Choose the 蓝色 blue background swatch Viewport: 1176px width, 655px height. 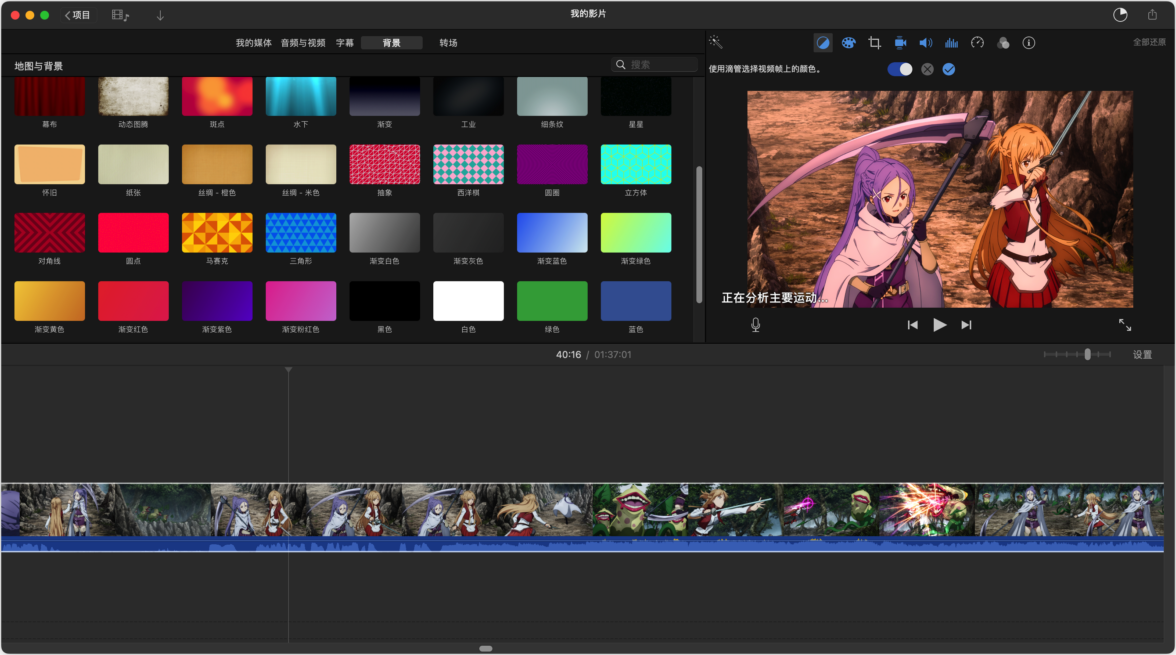[636, 301]
